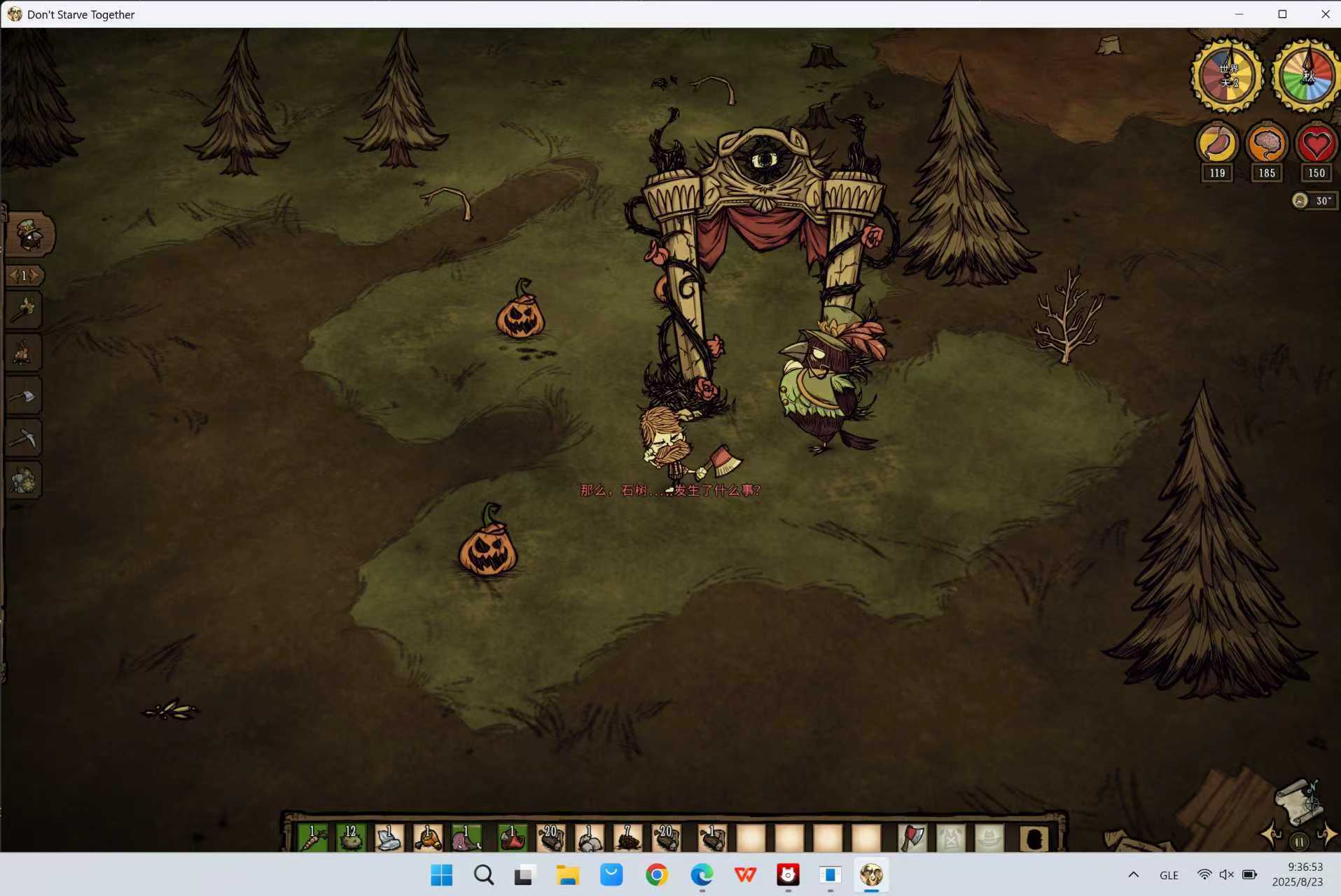Select the red meat item slot
The height and width of the screenshot is (896, 1341).
coord(512,837)
